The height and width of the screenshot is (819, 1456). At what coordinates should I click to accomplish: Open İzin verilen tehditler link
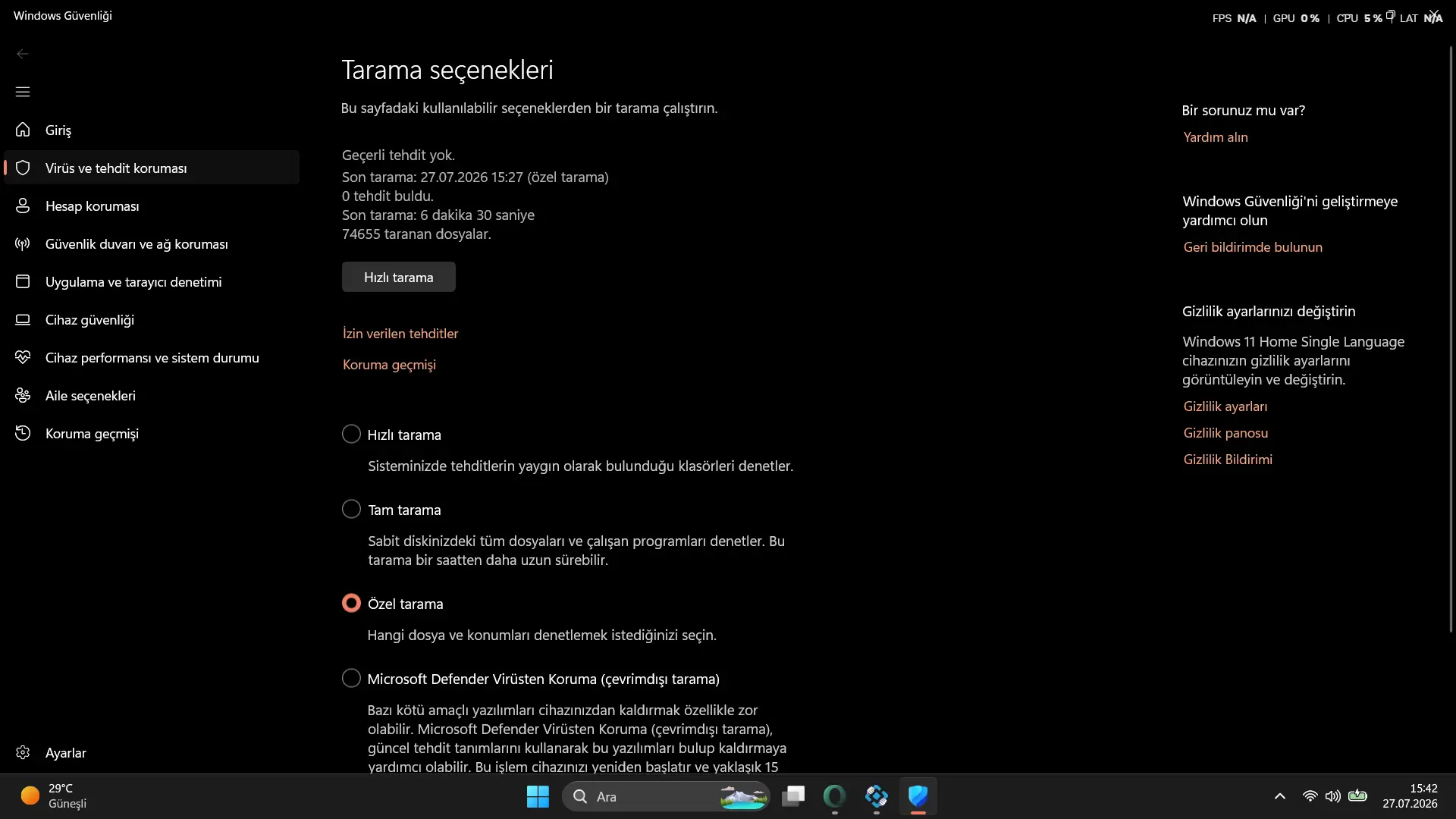coord(400,334)
